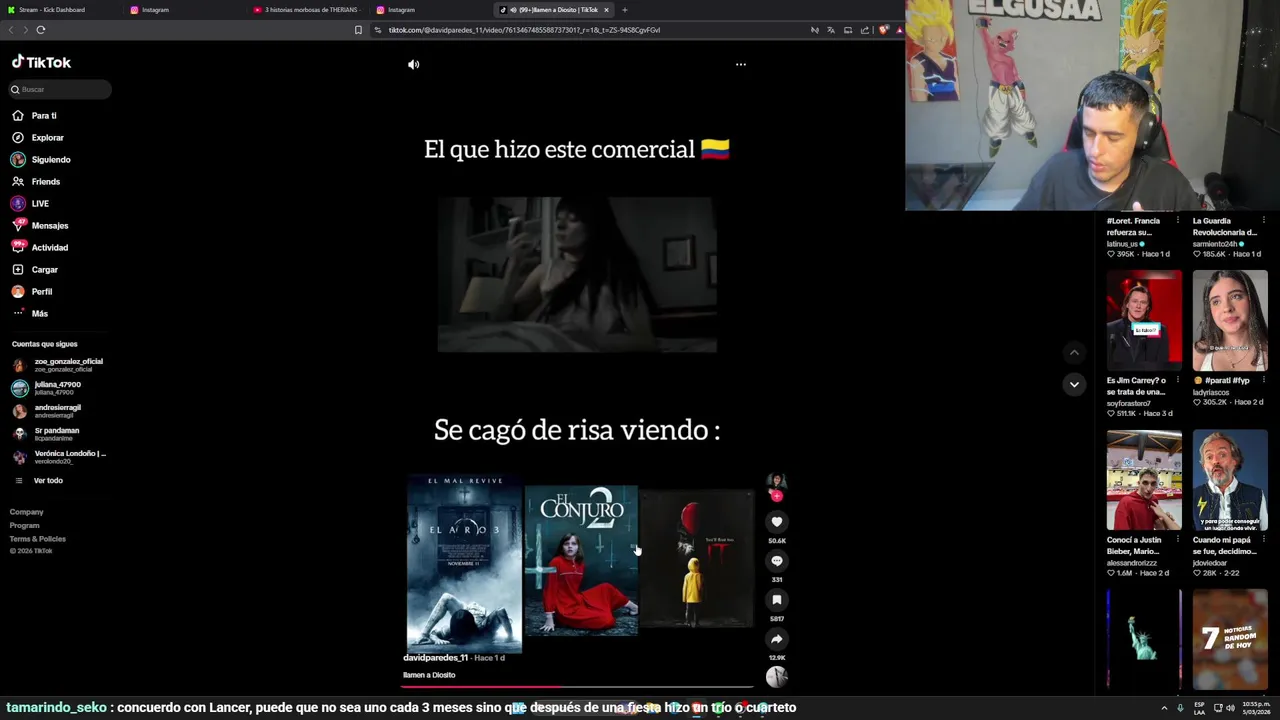Go to next video with down arrow

point(1074,384)
